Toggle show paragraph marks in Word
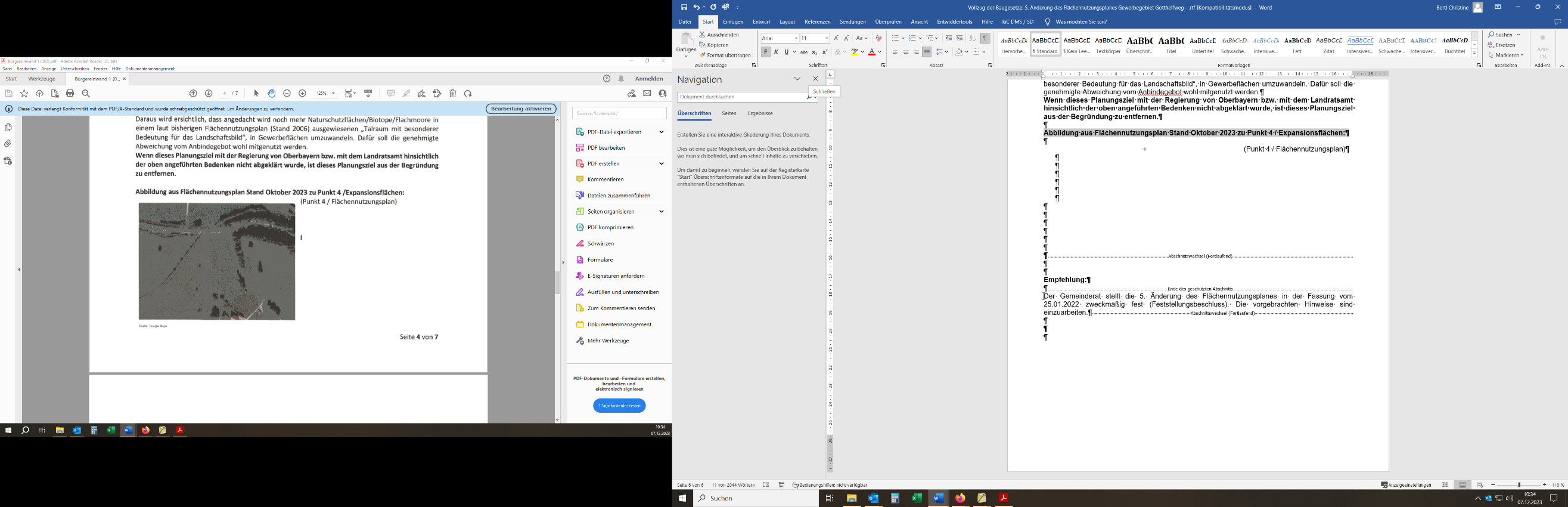This screenshot has height=507, width=1568. 986,38
